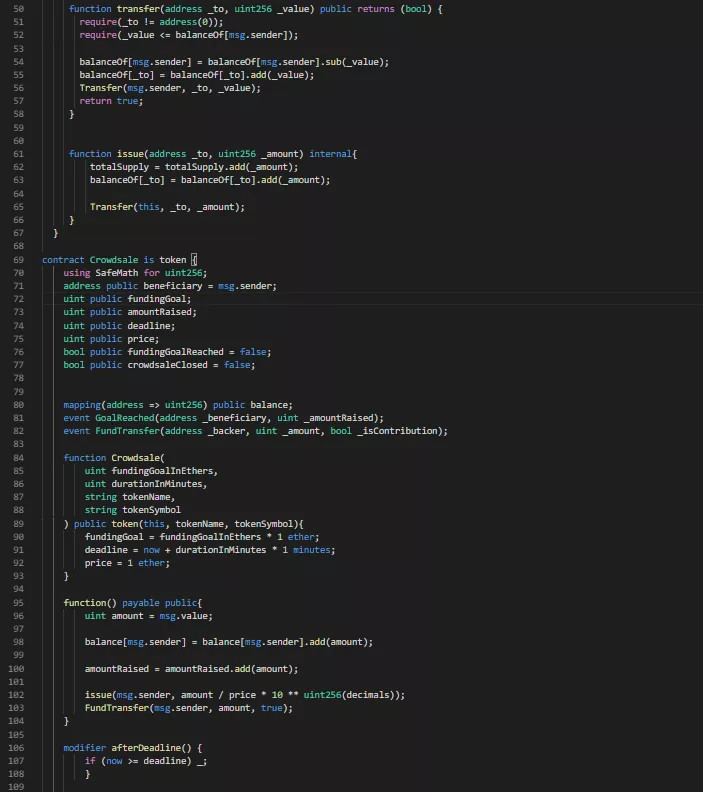Click 'balance[msg.sender] = balance[msg.sender].add(amount);' line
Image resolution: width=703 pixels, height=792 pixels.
(228, 642)
